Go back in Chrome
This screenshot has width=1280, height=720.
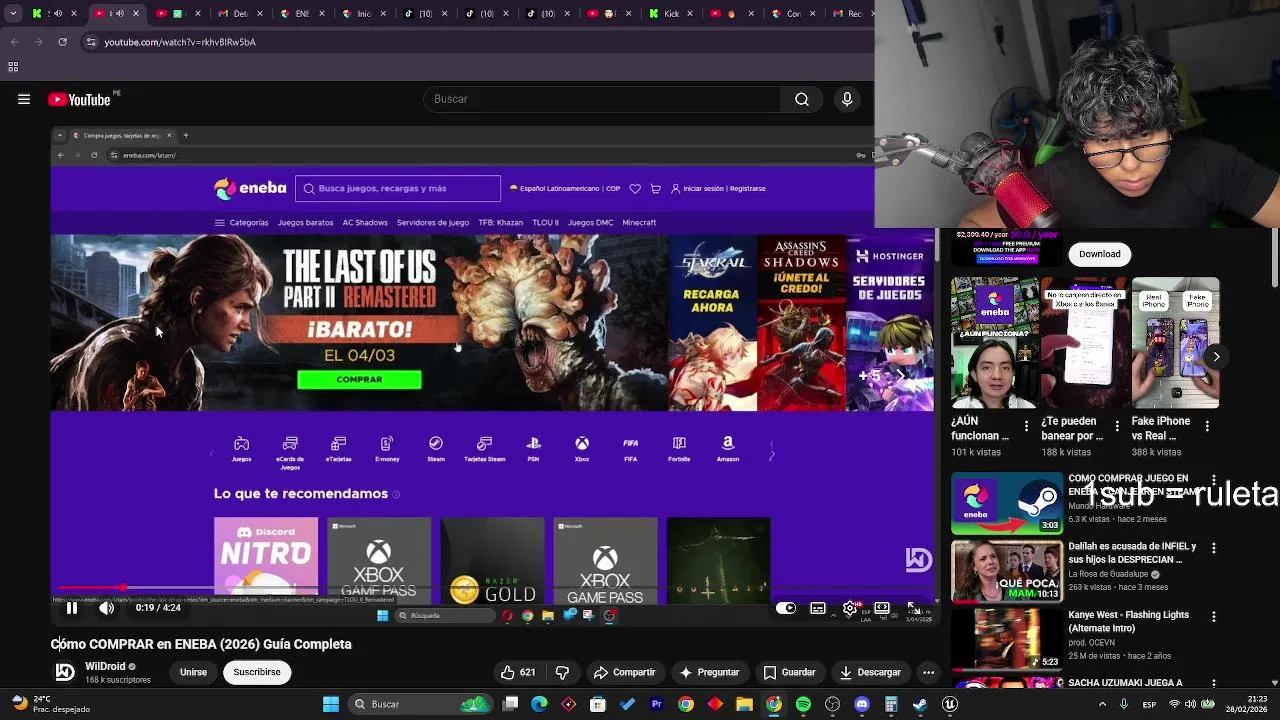pos(14,42)
